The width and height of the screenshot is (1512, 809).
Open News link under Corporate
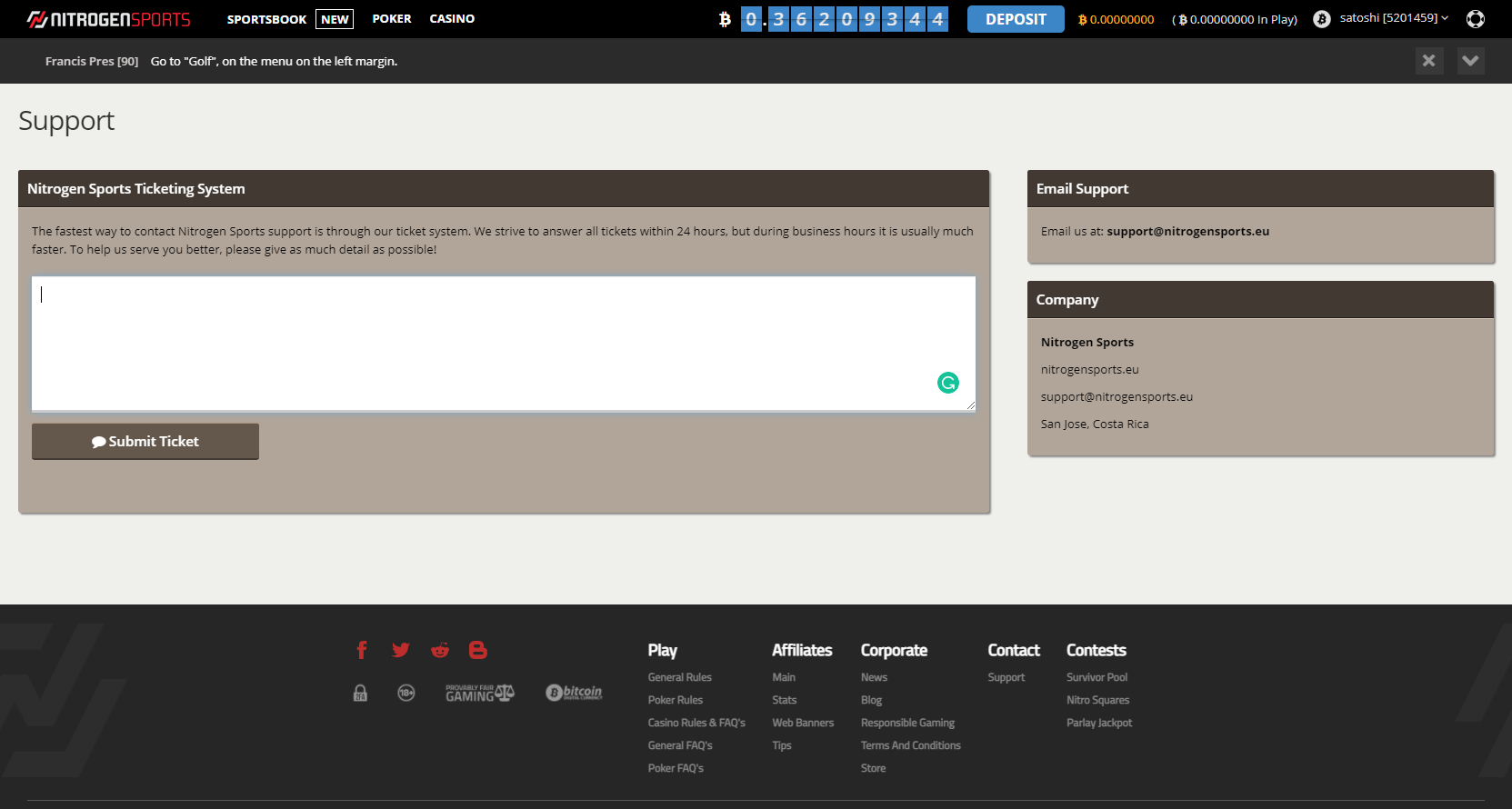pos(874,677)
